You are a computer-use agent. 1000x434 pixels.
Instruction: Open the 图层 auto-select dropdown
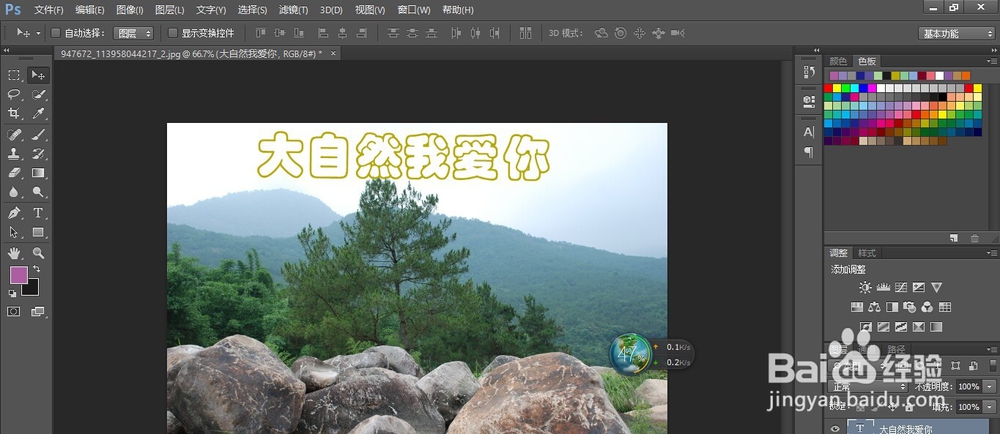[133, 33]
